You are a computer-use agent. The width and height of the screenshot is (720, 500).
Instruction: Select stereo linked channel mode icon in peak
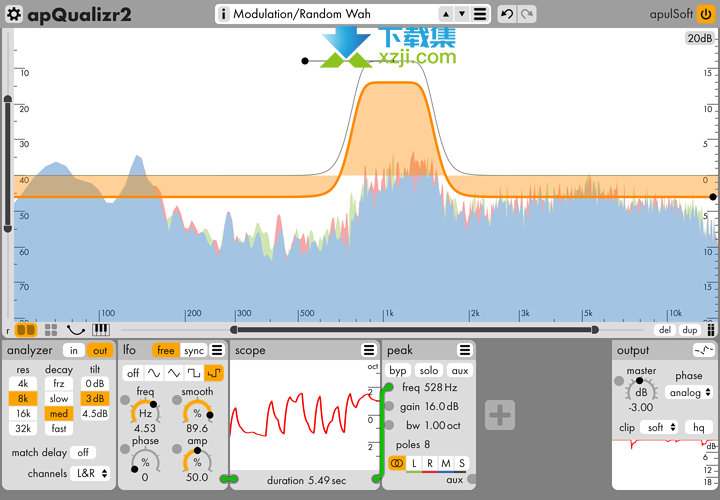397,463
